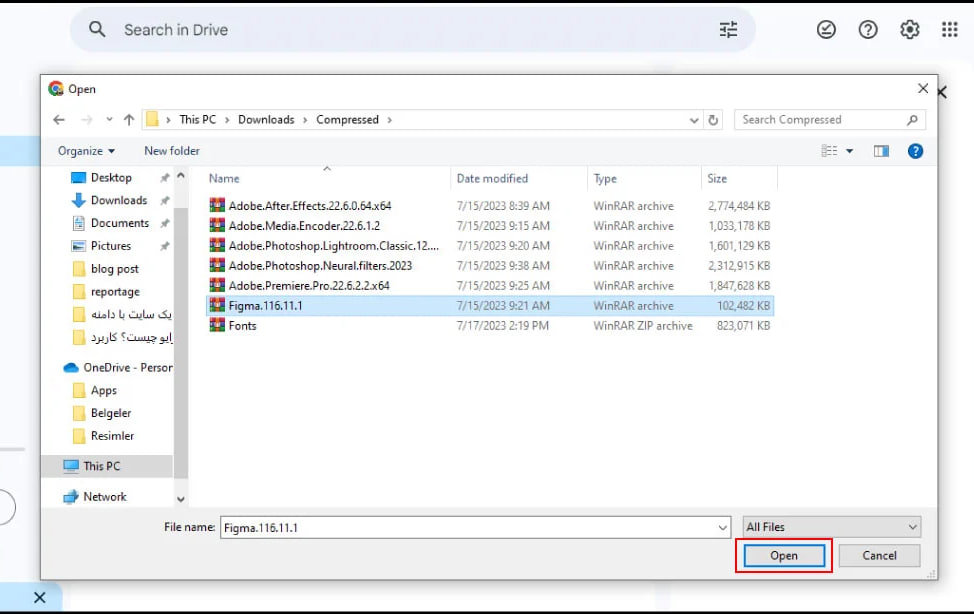Screen dimensions: 974x614
Task: Expand the view options dropdown arrow
Action: (x=850, y=151)
